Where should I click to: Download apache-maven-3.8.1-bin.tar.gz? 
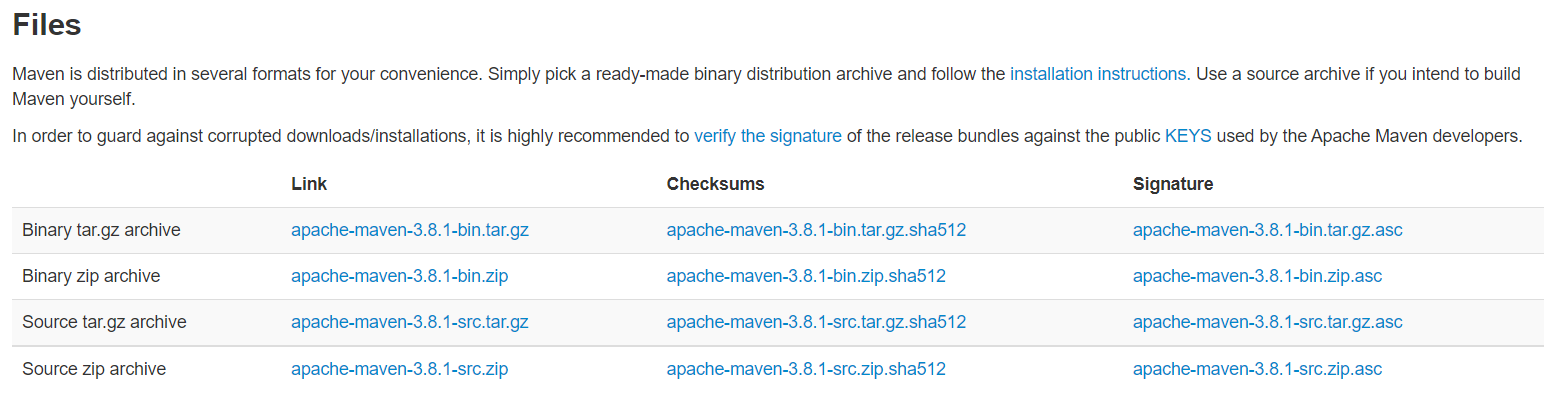409,230
